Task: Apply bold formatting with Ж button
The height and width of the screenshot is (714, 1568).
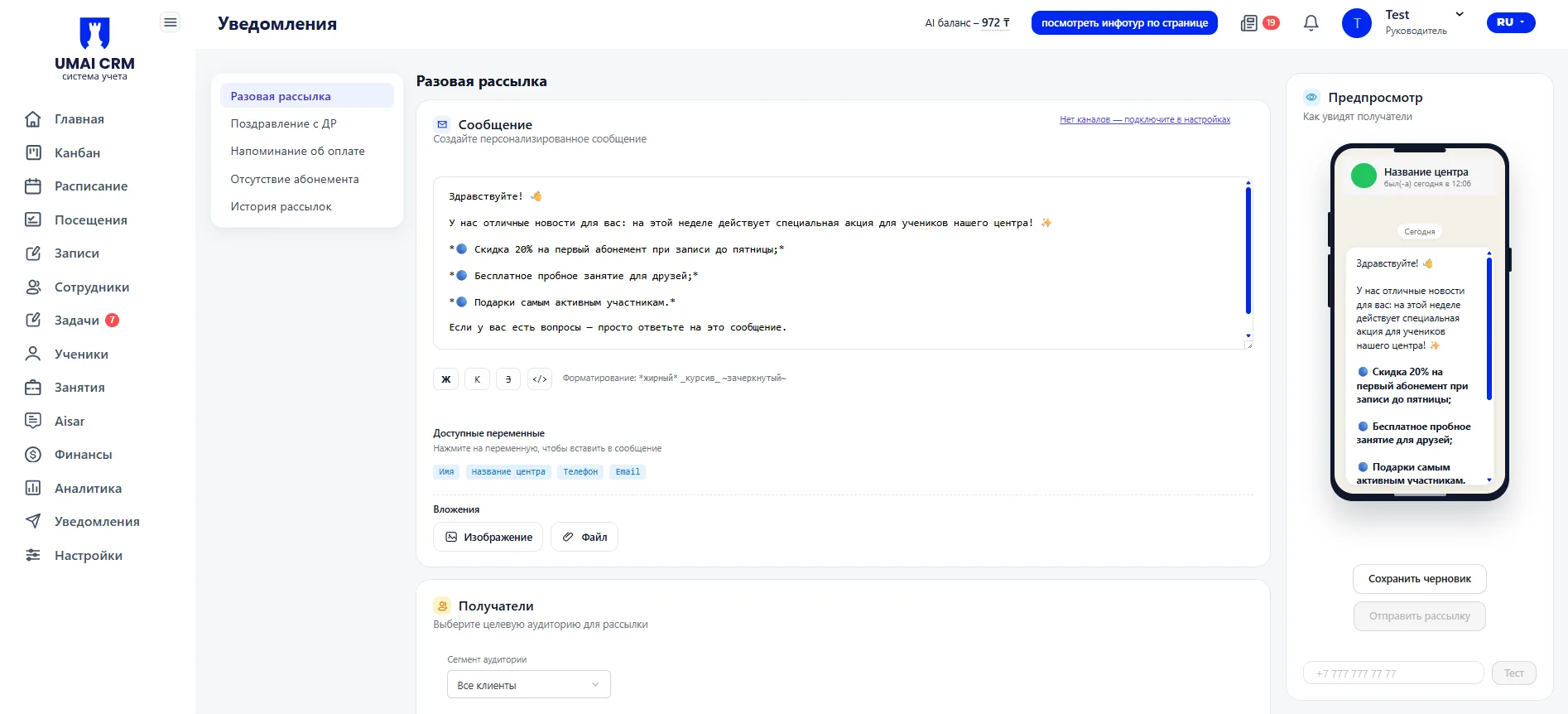Action: coord(445,379)
